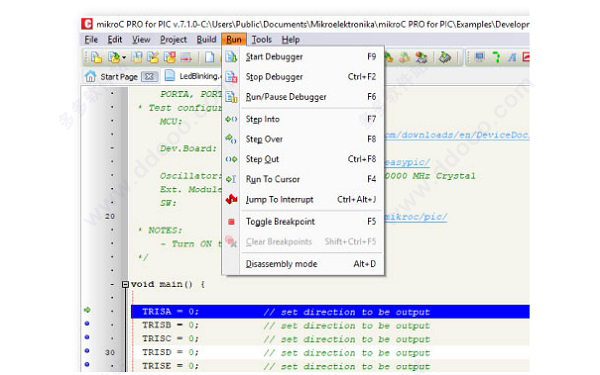Click the Step Over menu icon
Screen dimensions: 600x375
click(231, 139)
